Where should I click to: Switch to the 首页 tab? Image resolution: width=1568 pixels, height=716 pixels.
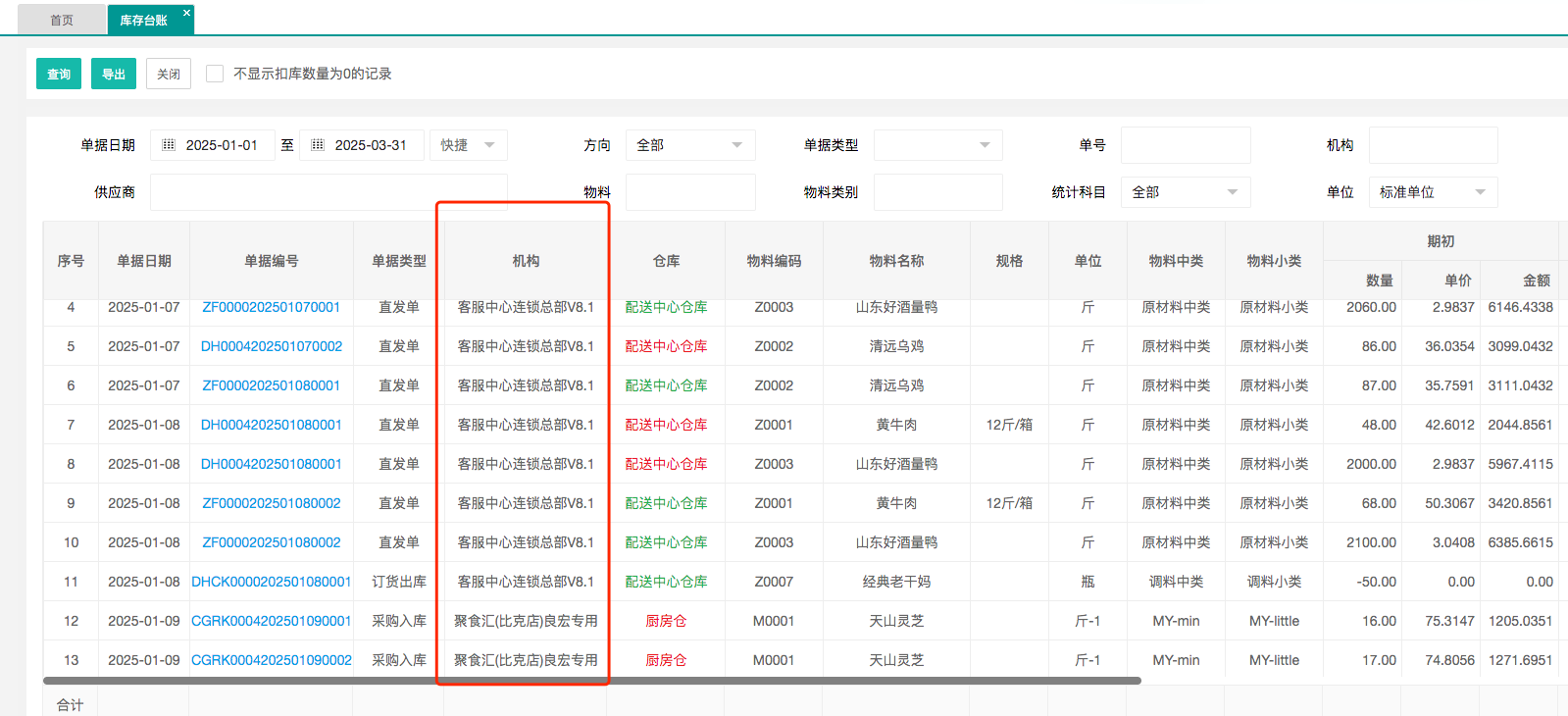point(62,21)
